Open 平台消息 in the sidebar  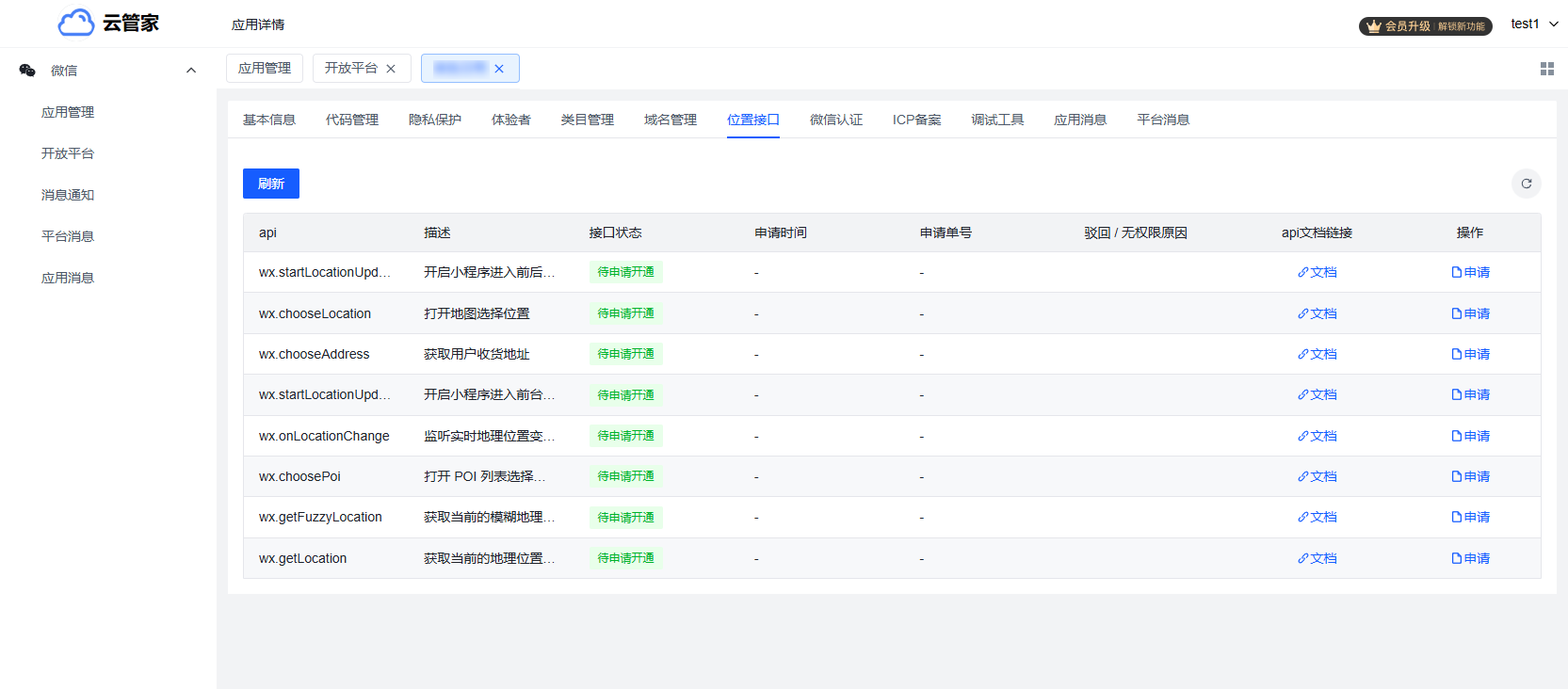(68, 236)
